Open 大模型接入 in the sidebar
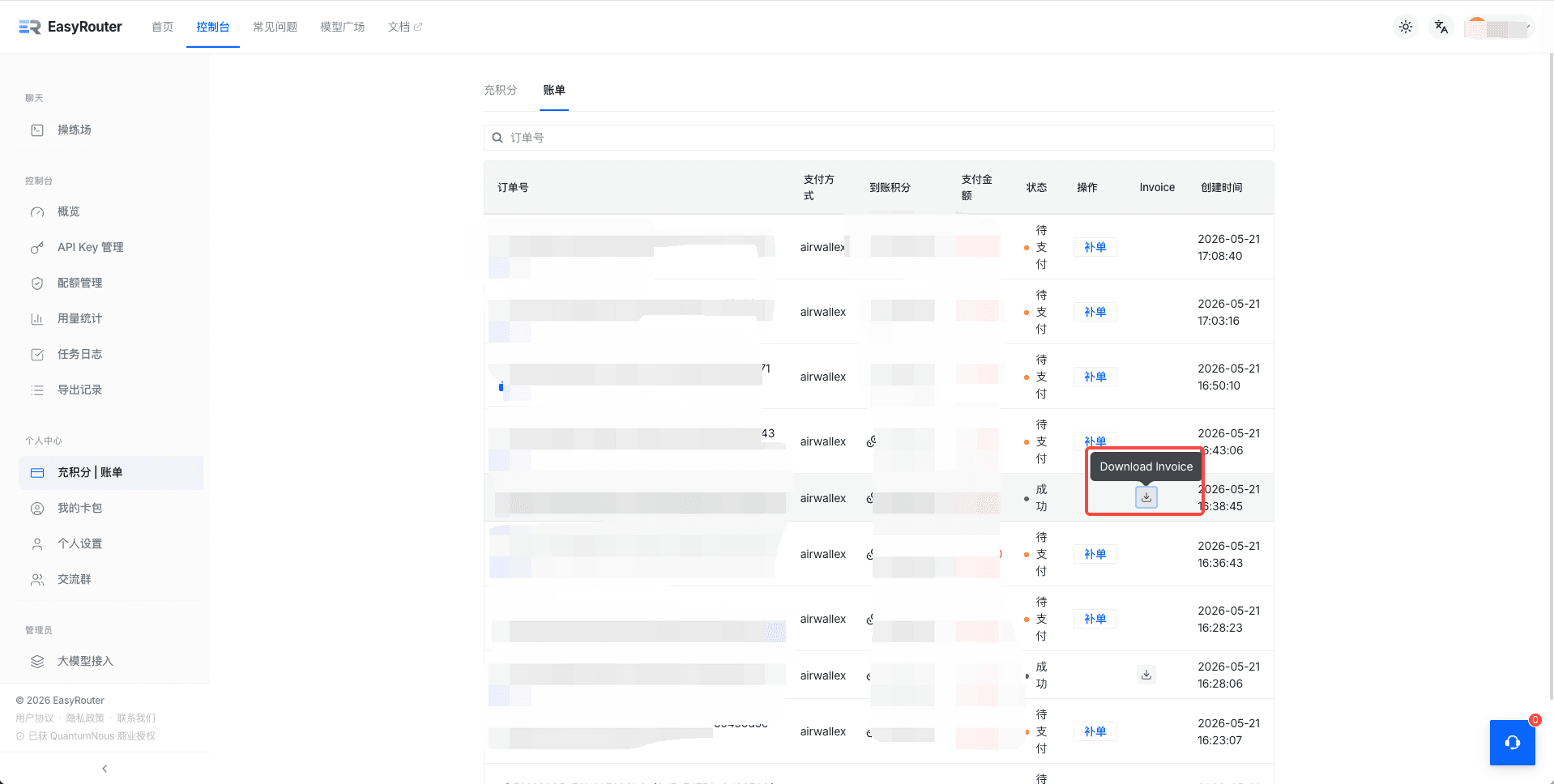 [111, 661]
